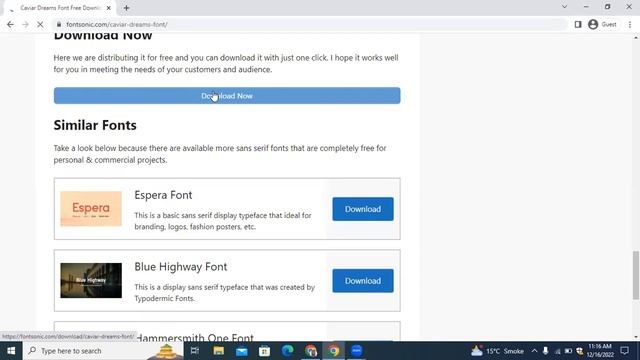Image resolution: width=640 pixels, height=360 pixels.
Task: Click the Blue Highway Font title
Action: (x=181, y=267)
